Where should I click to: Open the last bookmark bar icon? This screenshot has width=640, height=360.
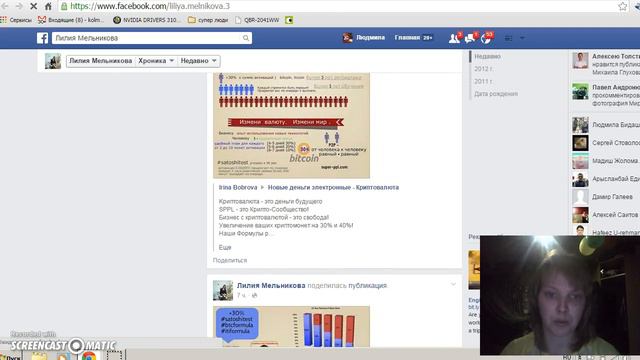click(289, 20)
